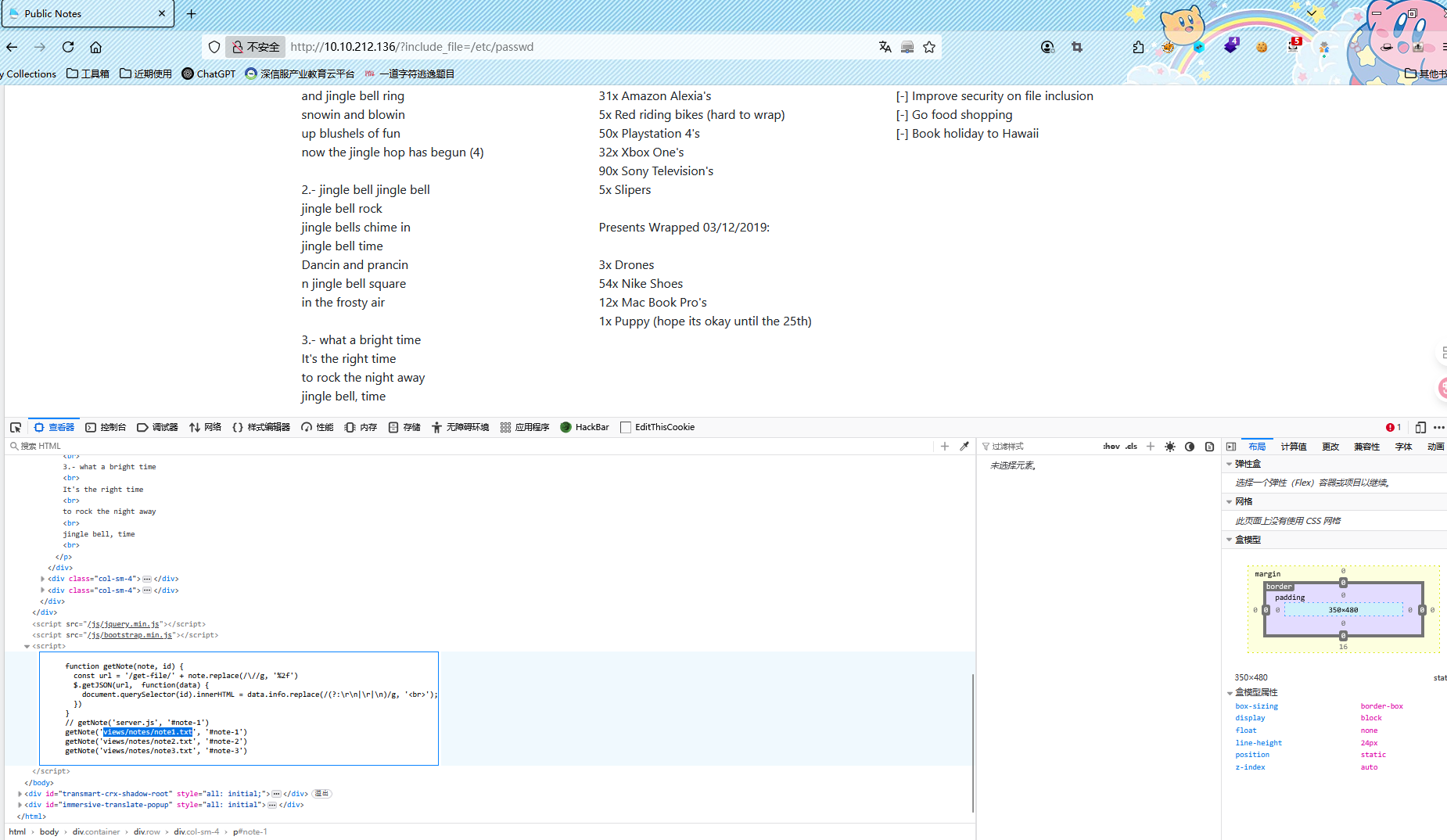Select the div.container breadcrumb
1447x840 pixels.
pos(96,831)
